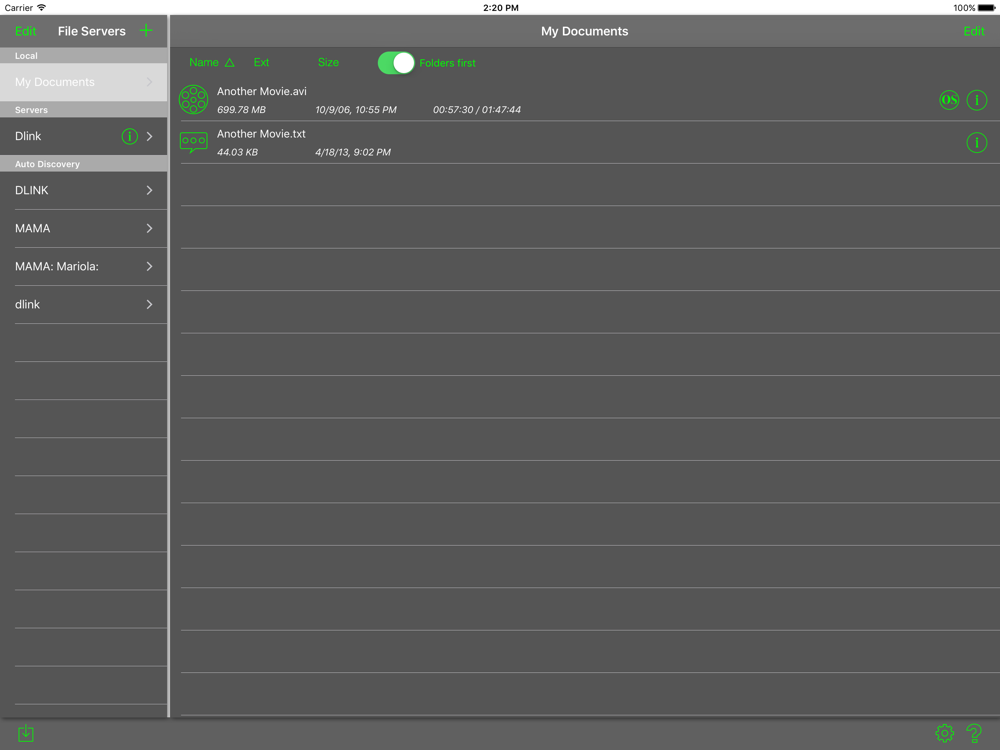1000x750 pixels.
Task: Tap the OS subtitles icon for Another Movie.avi
Action: click(949, 100)
